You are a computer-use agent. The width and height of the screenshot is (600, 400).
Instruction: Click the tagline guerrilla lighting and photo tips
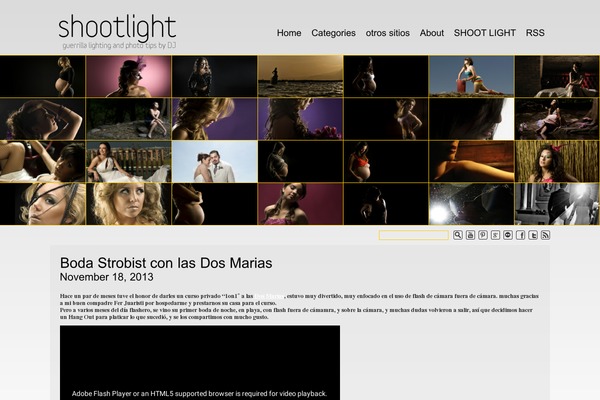pos(119,46)
